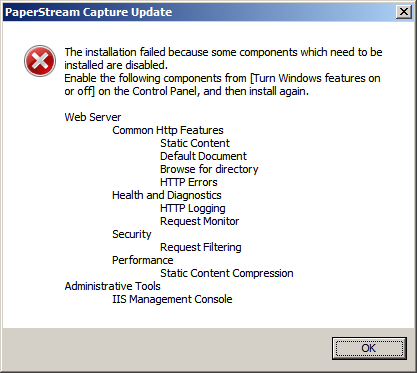Viewport: 417px width, 373px height.
Task: Click the PaperStream Capture Update title bar
Action: click(x=198, y=12)
